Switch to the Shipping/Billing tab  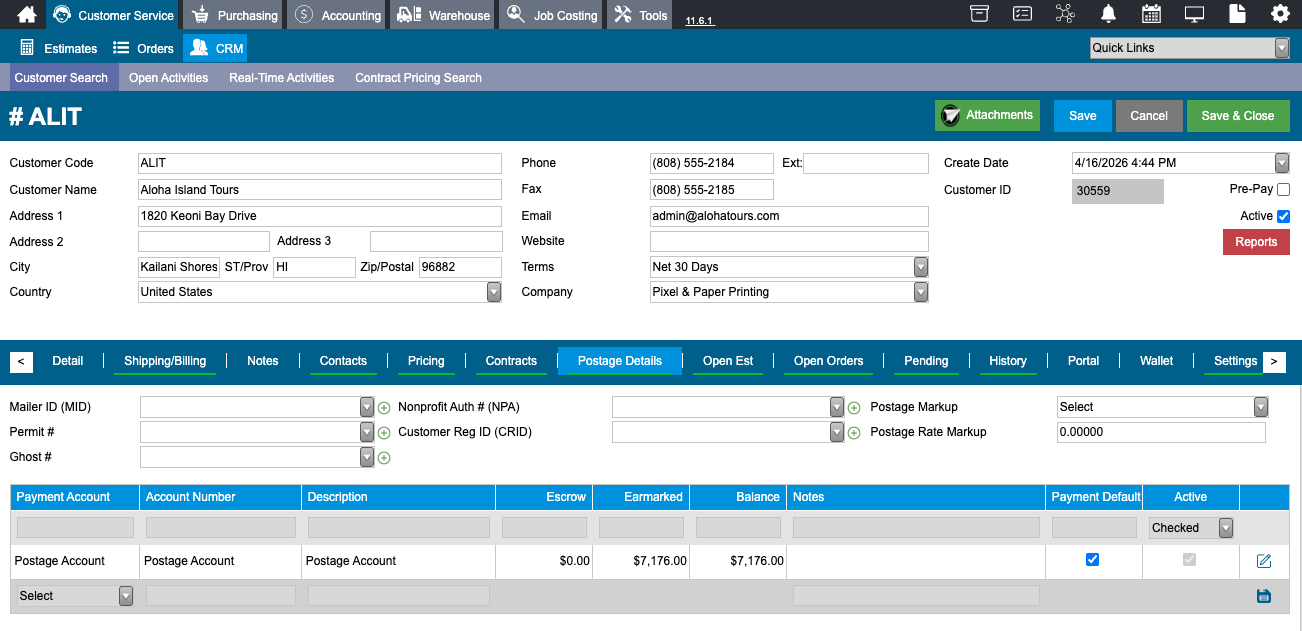(165, 361)
